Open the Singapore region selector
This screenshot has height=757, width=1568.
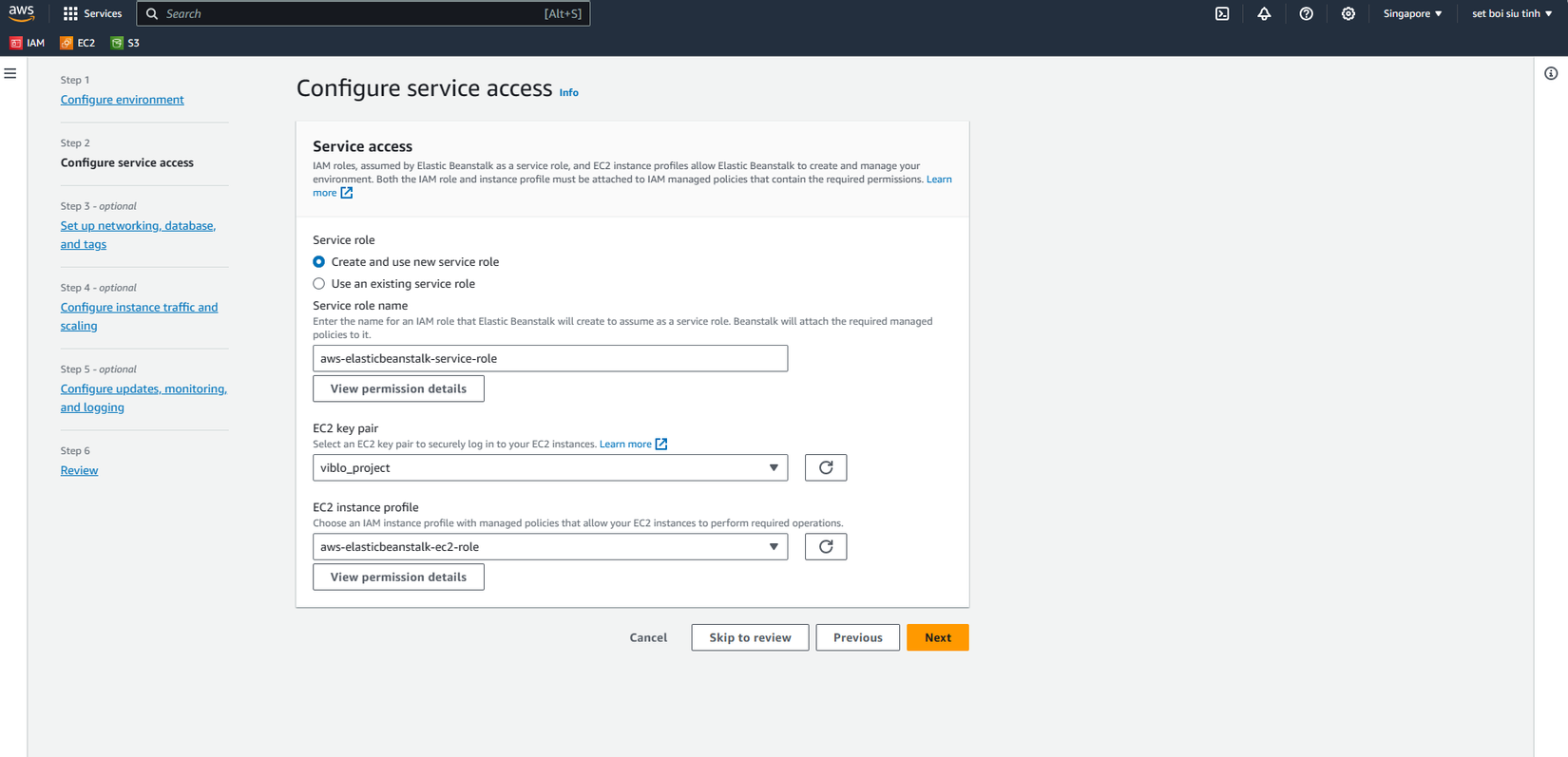1412,13
